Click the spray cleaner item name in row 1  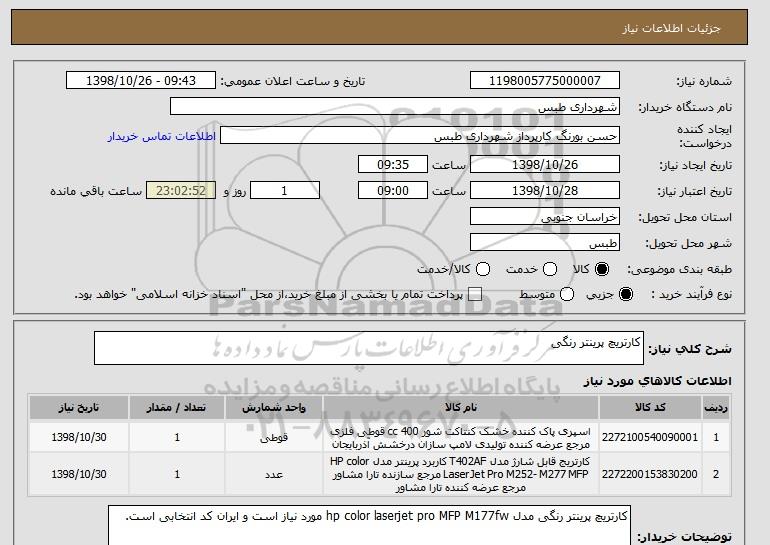[461, 438]
